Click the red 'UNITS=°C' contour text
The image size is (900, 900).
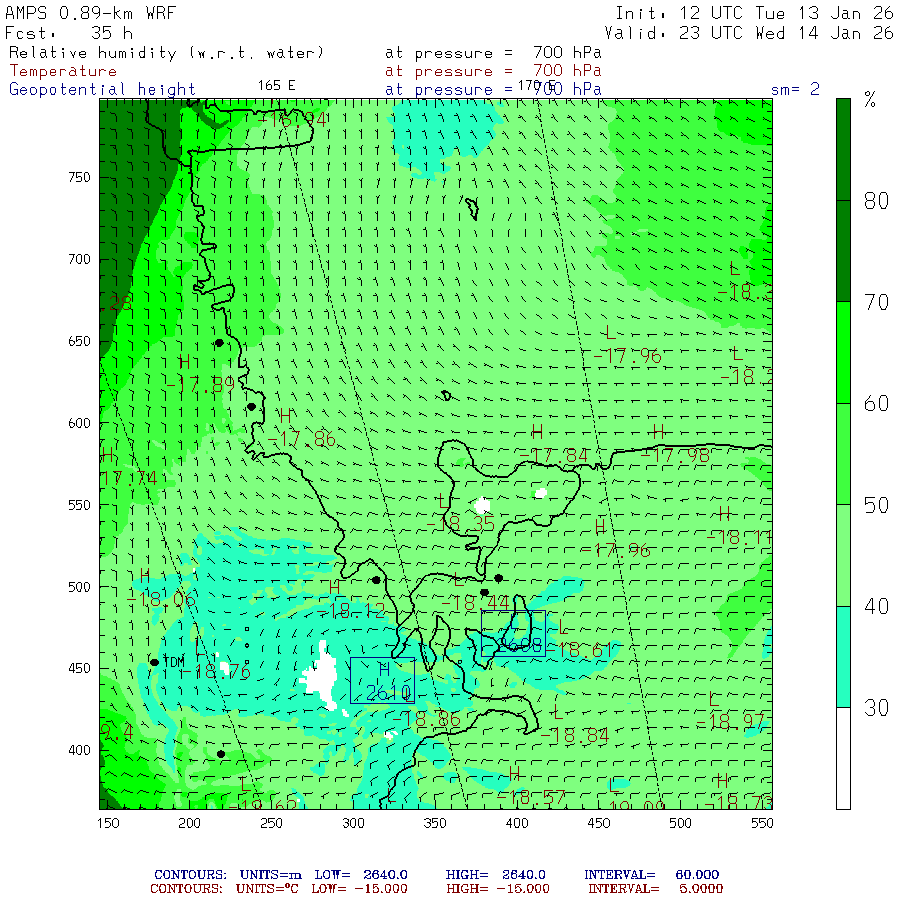coord(267,889)
